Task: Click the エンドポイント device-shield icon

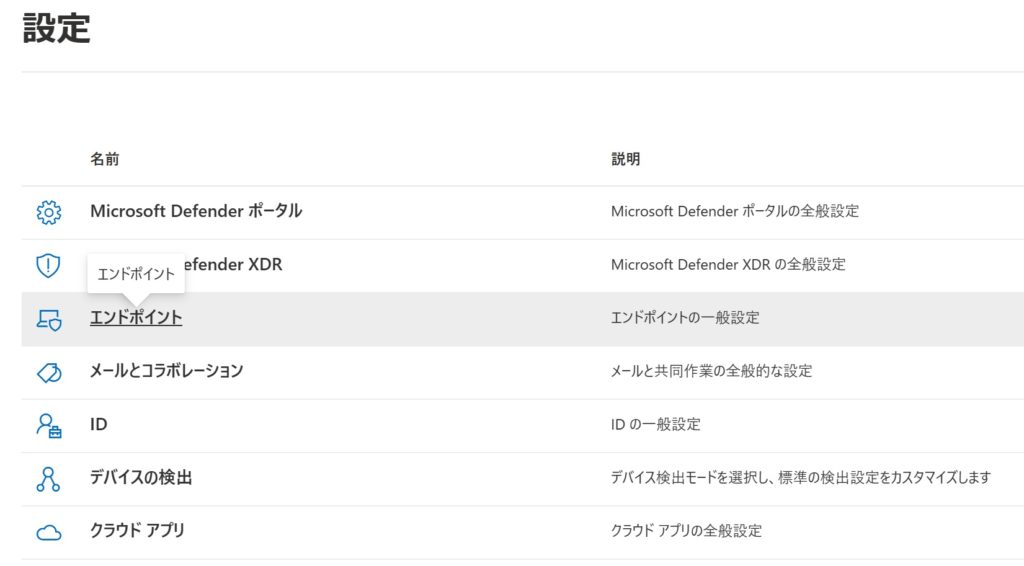Action: tap(48, 319)
